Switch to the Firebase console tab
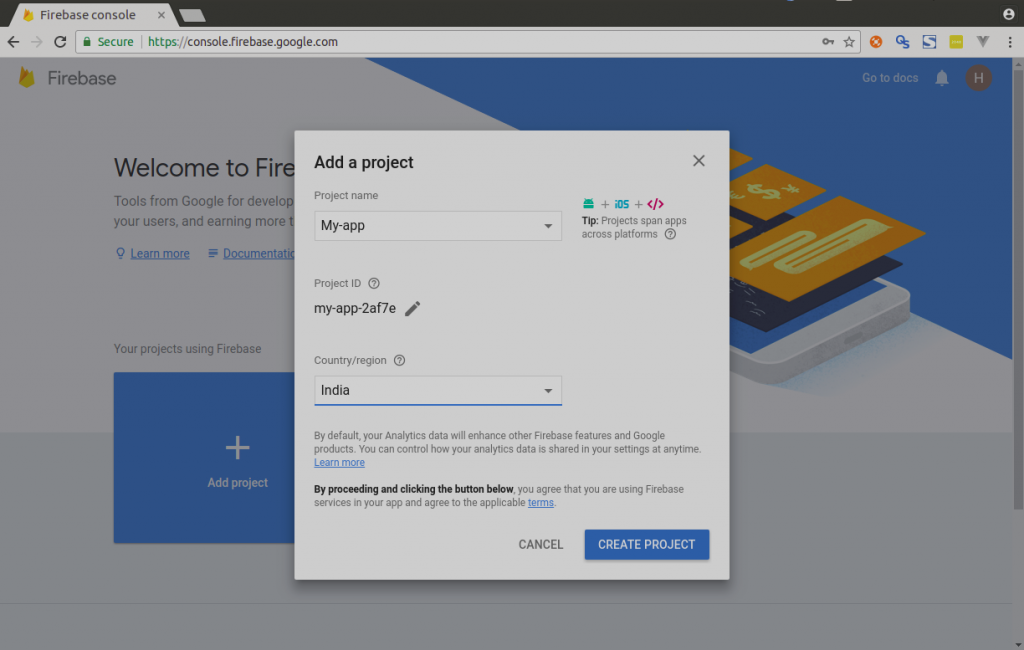The height and width of the screenshot is (650, 1024). (x=89, y=14)
